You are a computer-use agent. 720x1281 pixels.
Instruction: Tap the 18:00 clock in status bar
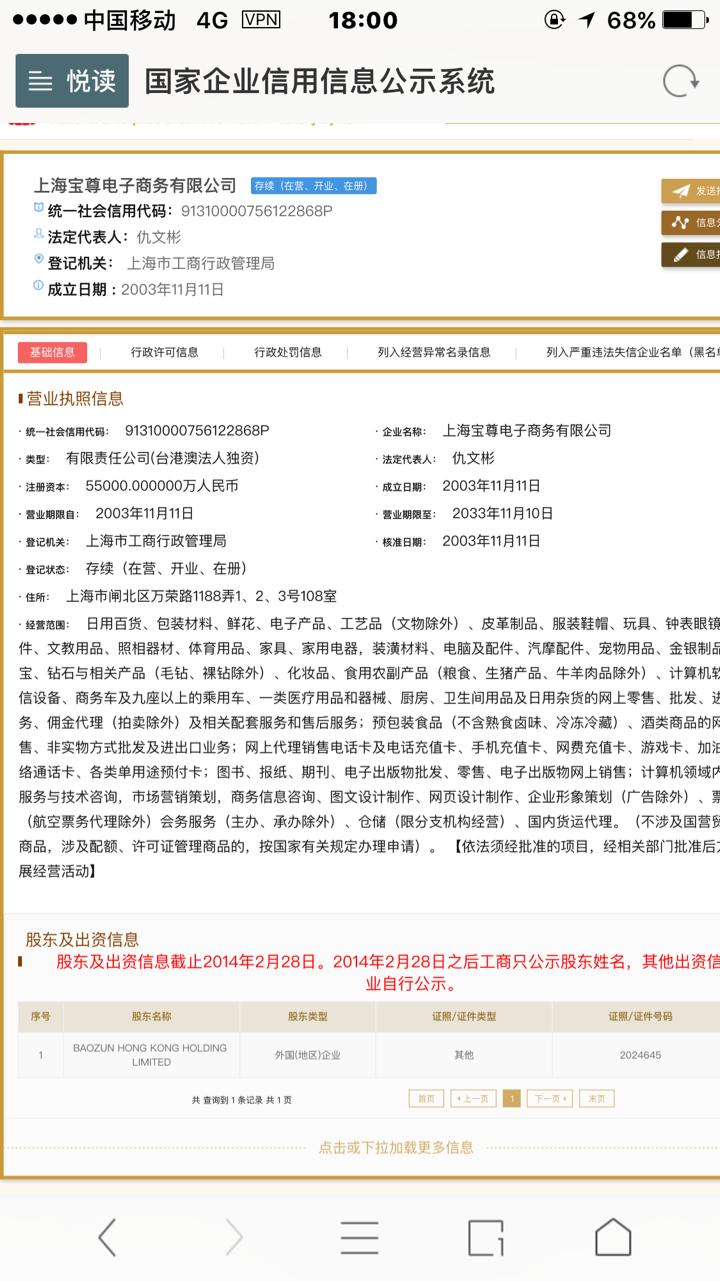point(363,20)
